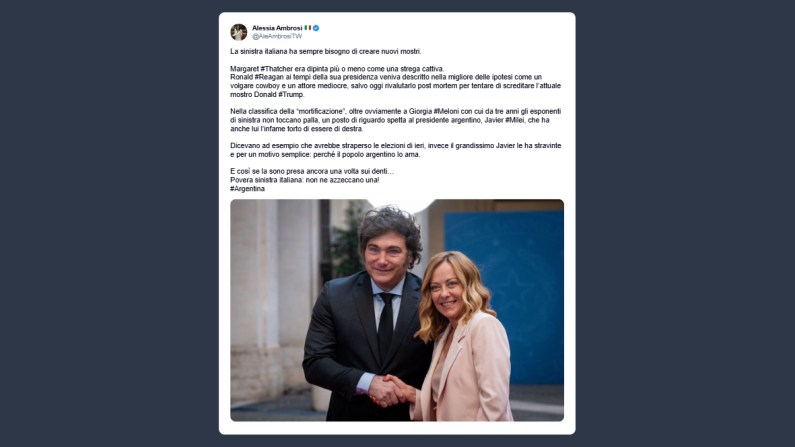795x447 pixels.
Task: Open the Alessia Ambrosi display name link
Action: (x=277, y=28)
